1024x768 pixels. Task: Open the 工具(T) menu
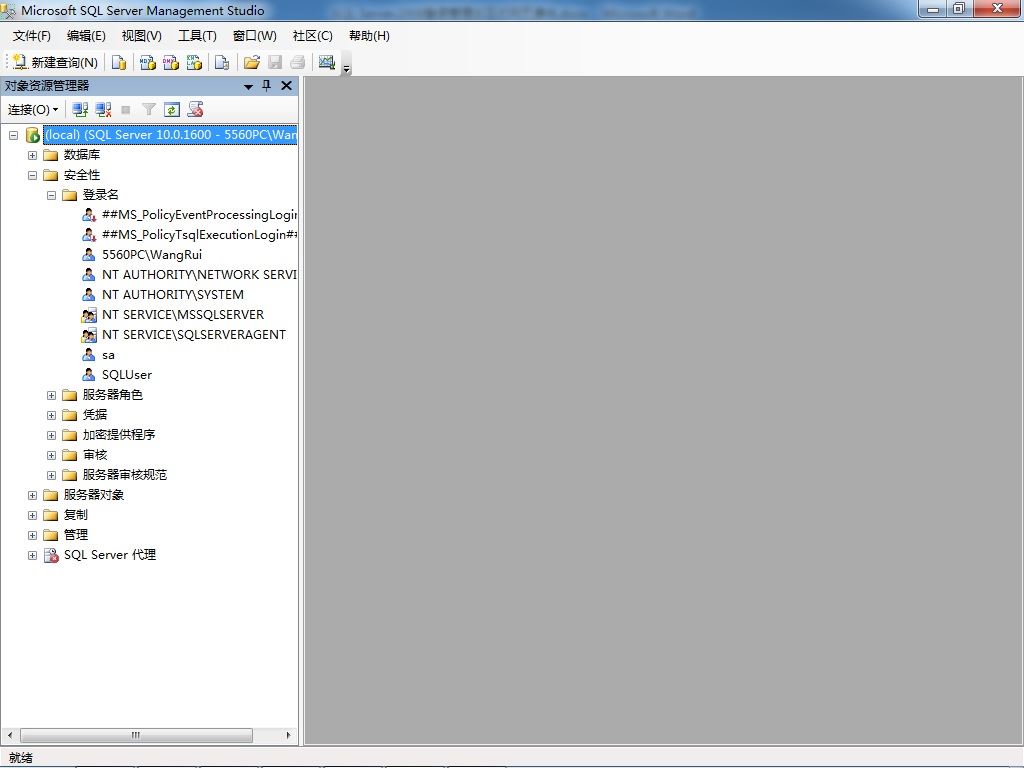point(197,36)
